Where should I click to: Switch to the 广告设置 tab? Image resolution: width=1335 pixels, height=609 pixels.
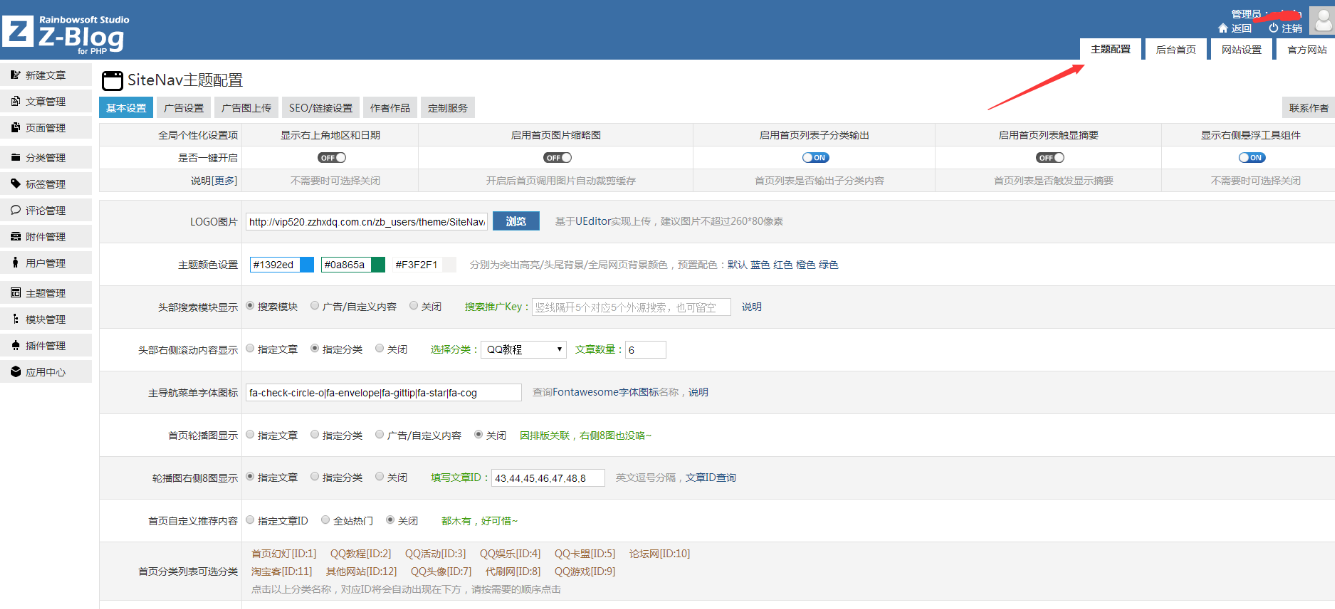coord(182,106)
